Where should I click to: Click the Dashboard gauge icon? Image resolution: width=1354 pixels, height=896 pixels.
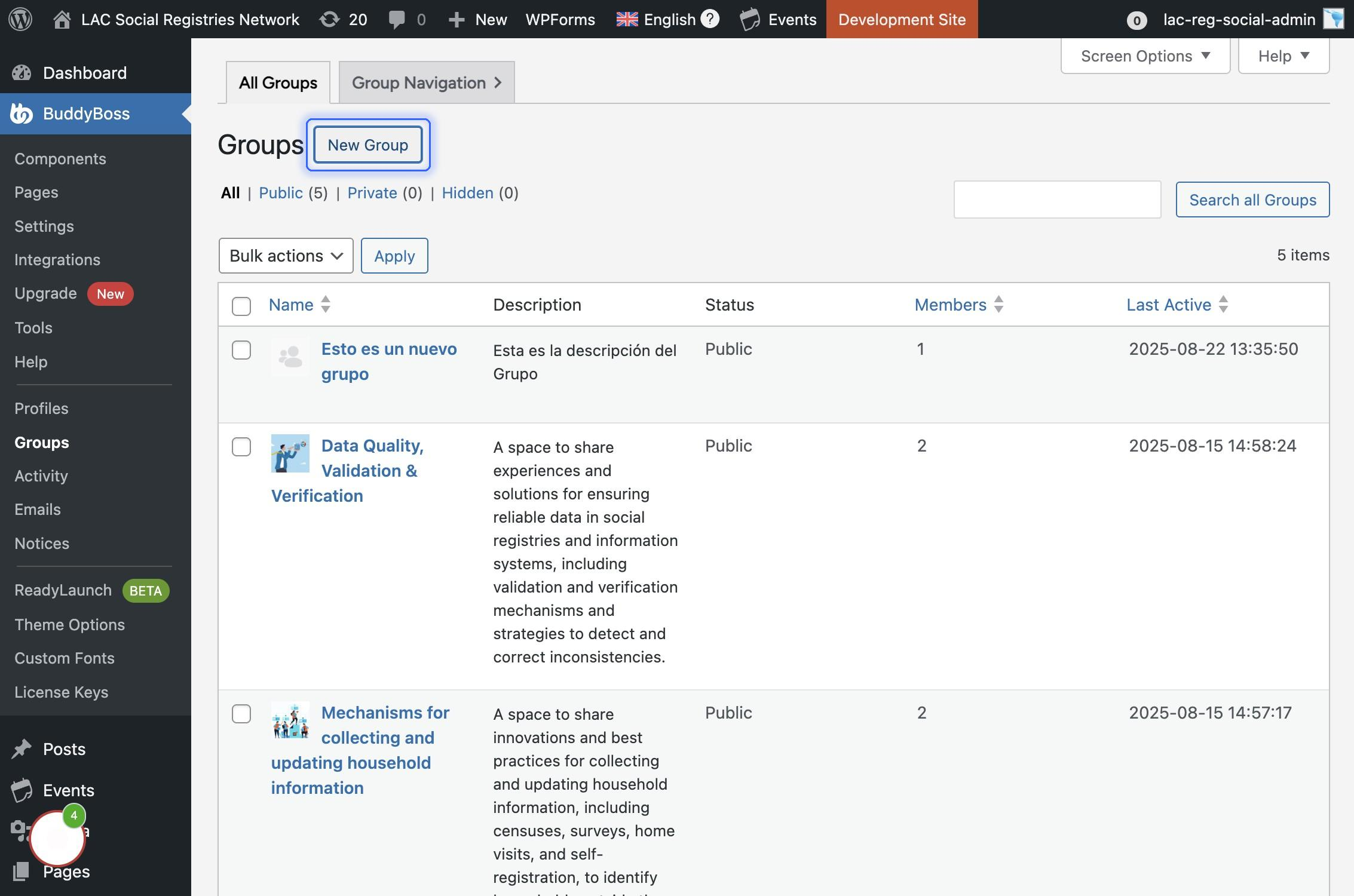coord(22,73)
